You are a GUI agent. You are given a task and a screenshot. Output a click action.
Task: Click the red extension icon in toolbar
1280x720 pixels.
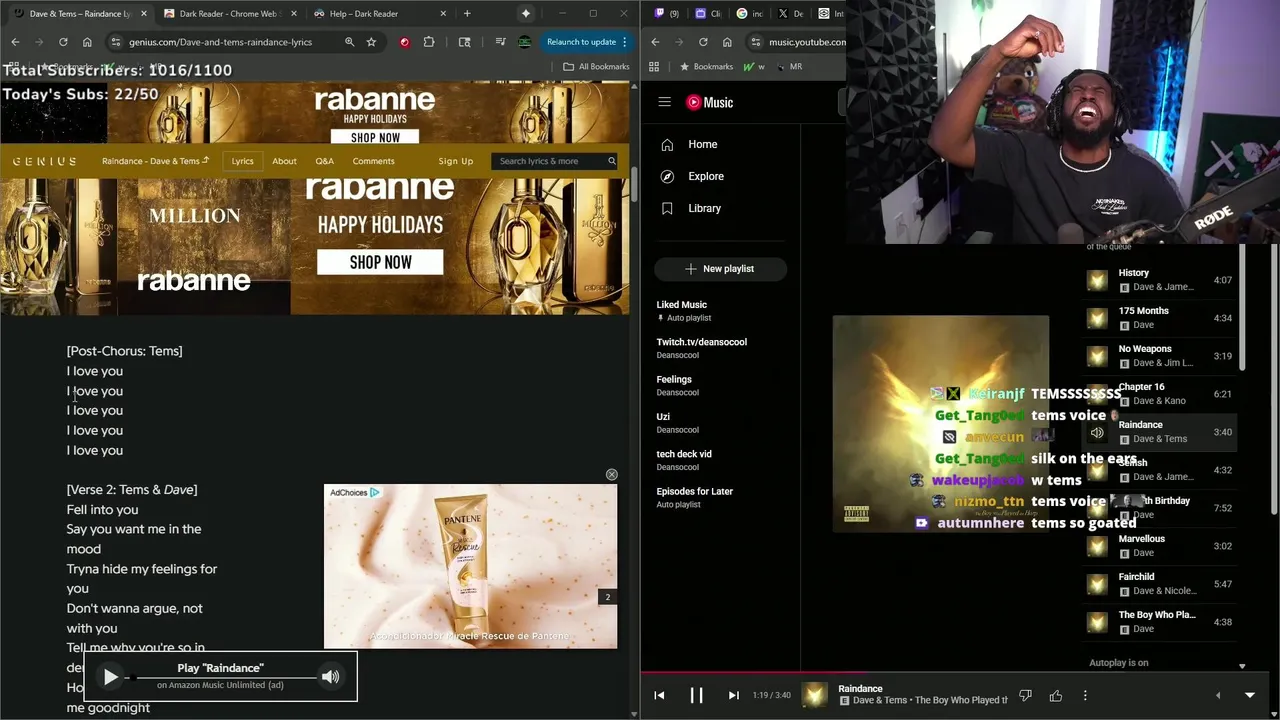(404, 42)
